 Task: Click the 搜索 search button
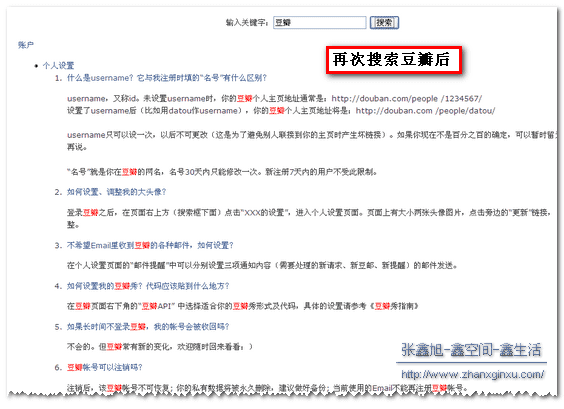(x=384, y=23)
